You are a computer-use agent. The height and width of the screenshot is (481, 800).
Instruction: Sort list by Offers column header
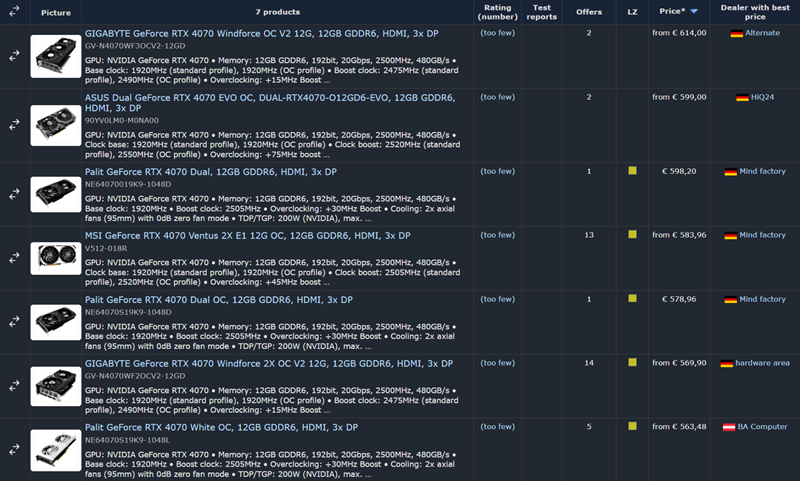[589, 12]
